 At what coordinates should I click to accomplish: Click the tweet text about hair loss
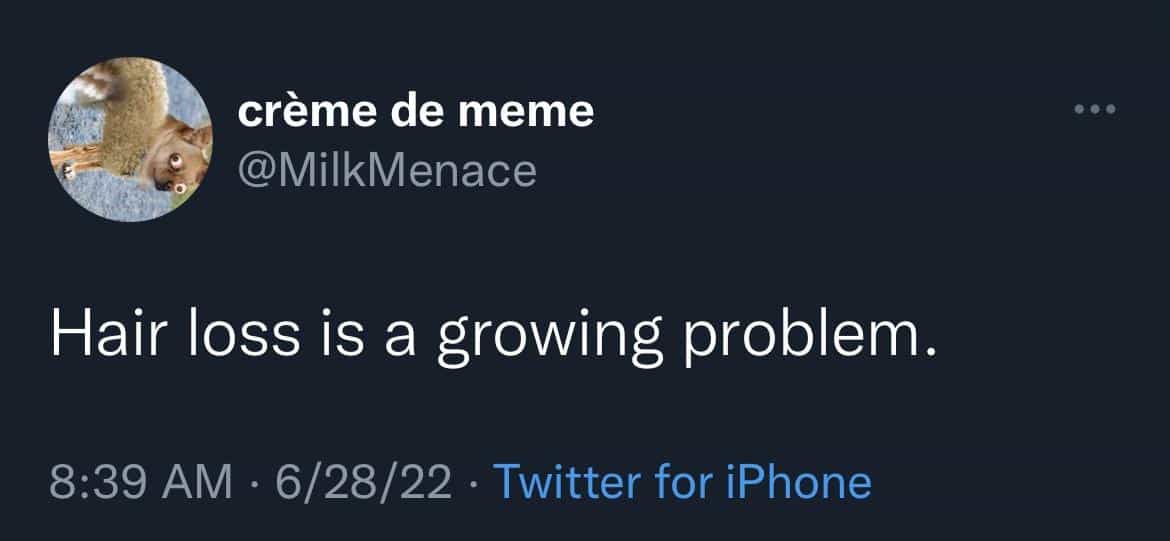click(x=495, y=338)
